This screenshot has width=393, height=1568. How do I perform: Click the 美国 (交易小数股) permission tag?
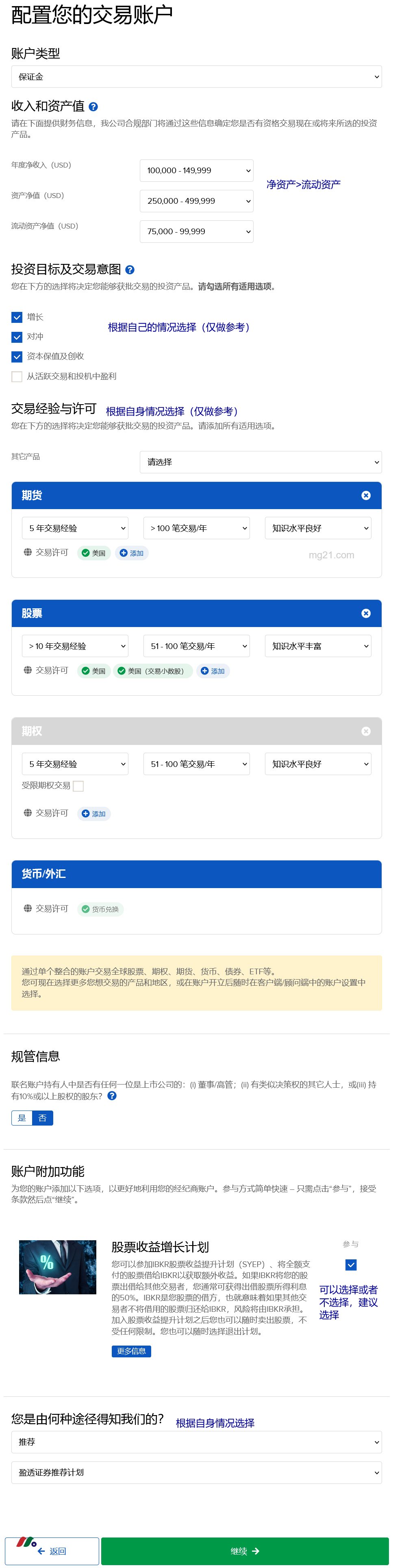coord(153,671)
